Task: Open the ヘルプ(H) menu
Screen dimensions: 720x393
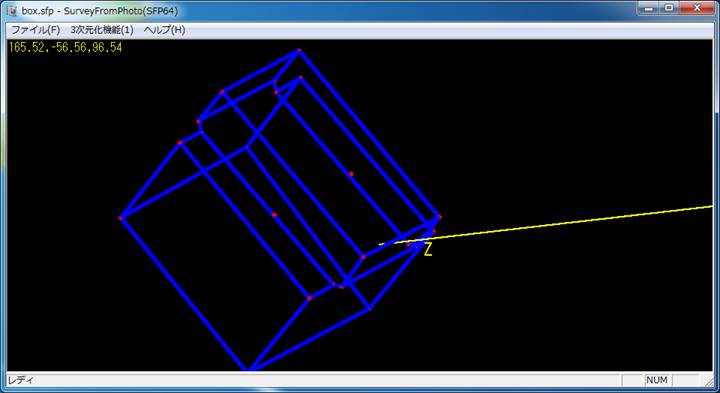Action: click(164, 30)
